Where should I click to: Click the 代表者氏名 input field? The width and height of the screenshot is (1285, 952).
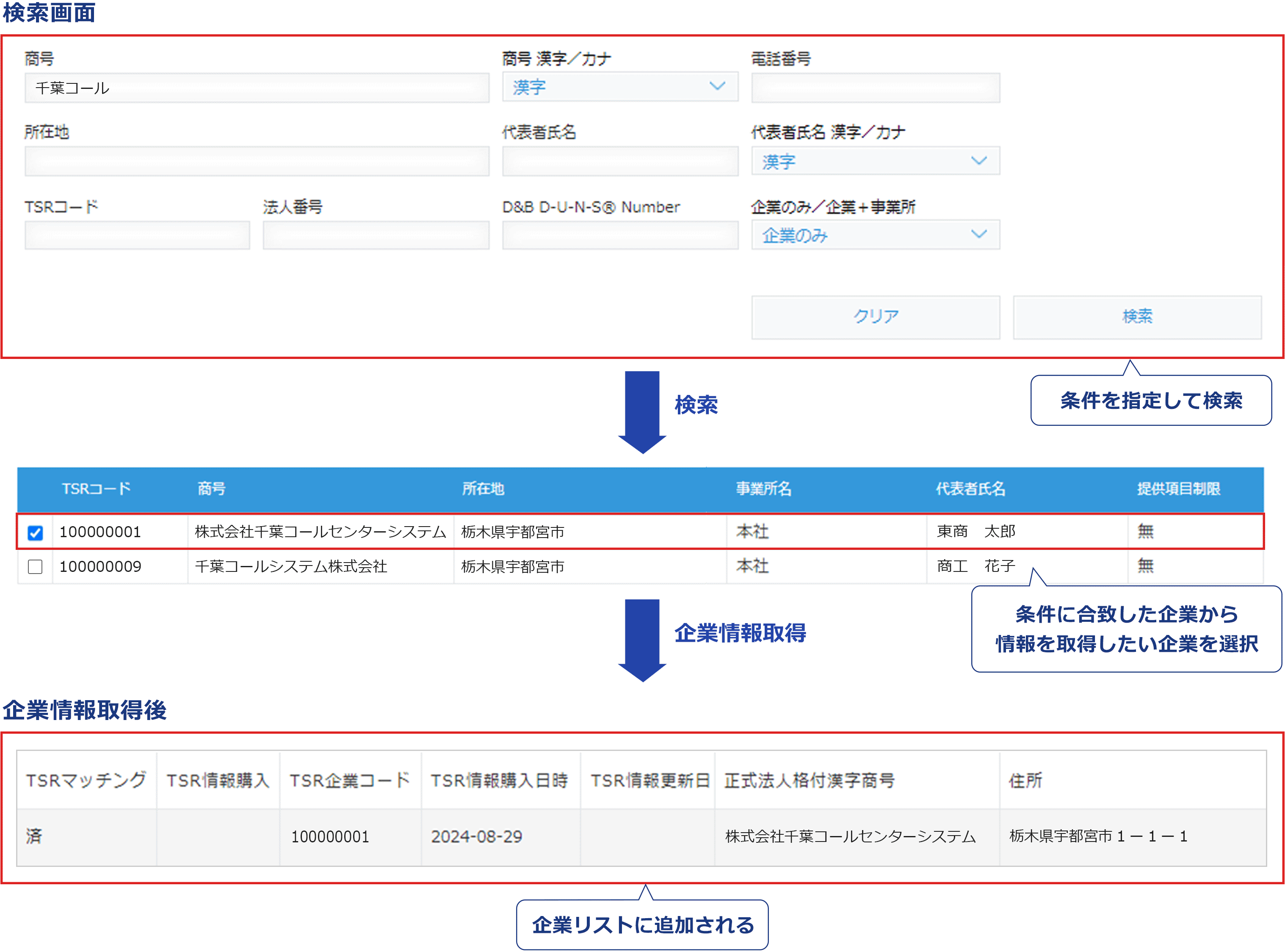tap(620, 161)
